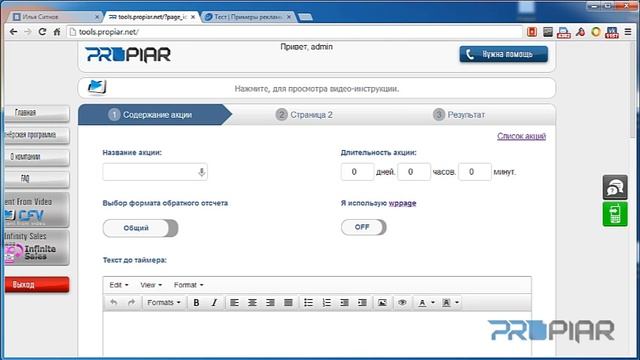Click the microphone icon in Название акции field

tap(202, 172)
